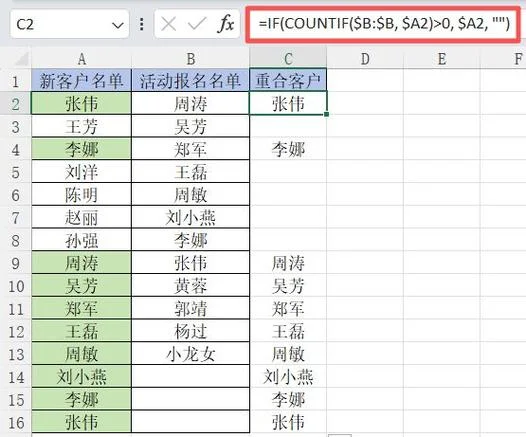Click cell A5 containing 刘洋
This screenshot has height=437, width=526.
(82, 172)
